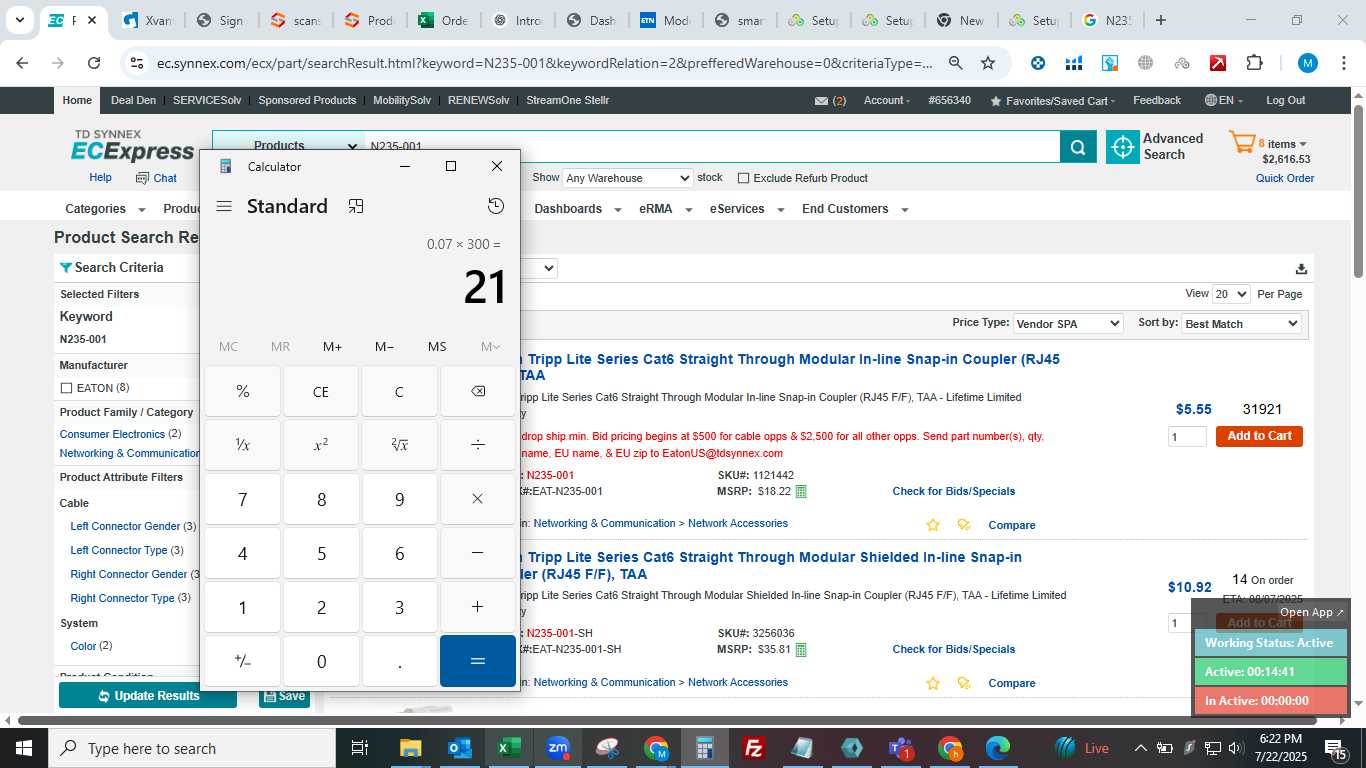Open MSRP calculator icon next to $35.81
Image resolution: width=1366 pixels, height=768 pixels.
[801, 650]
